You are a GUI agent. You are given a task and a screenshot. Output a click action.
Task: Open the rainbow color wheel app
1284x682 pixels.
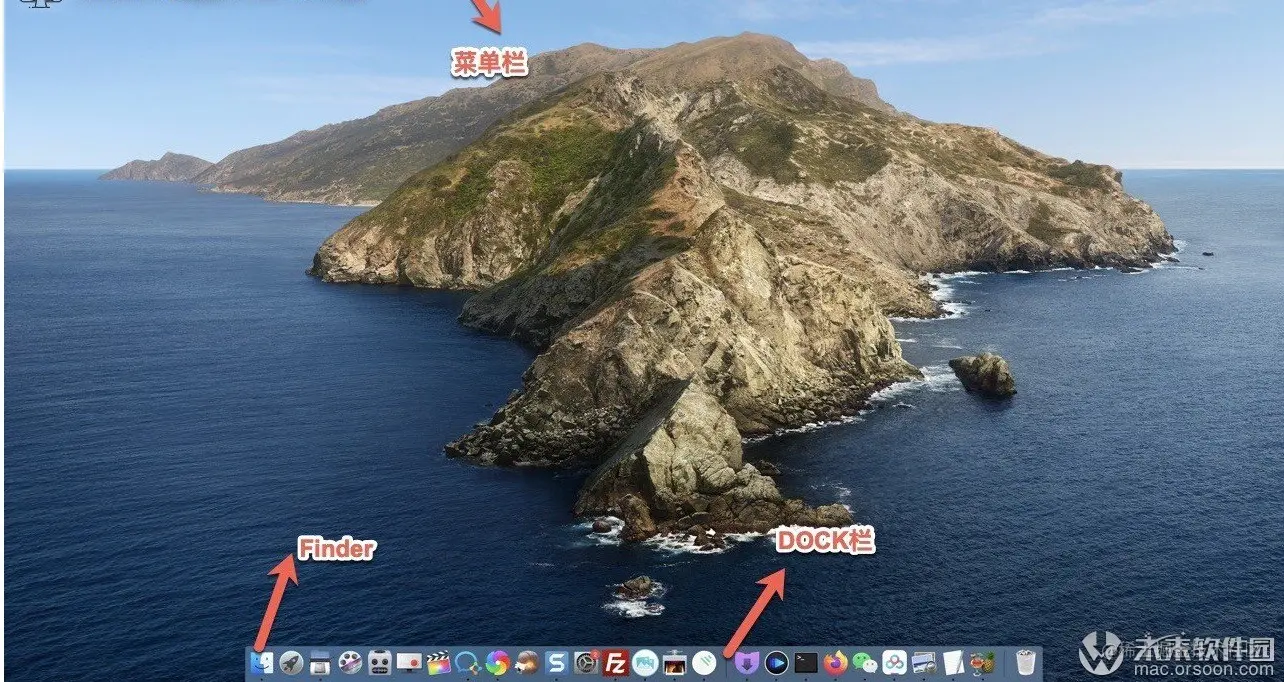[x=497, y=662]
